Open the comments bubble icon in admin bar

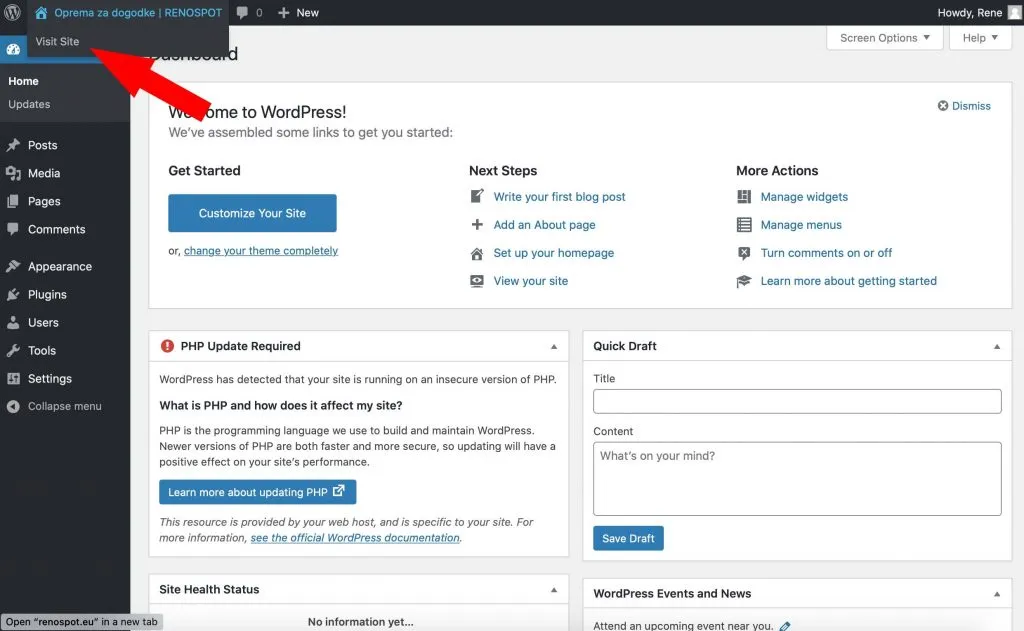242,12
